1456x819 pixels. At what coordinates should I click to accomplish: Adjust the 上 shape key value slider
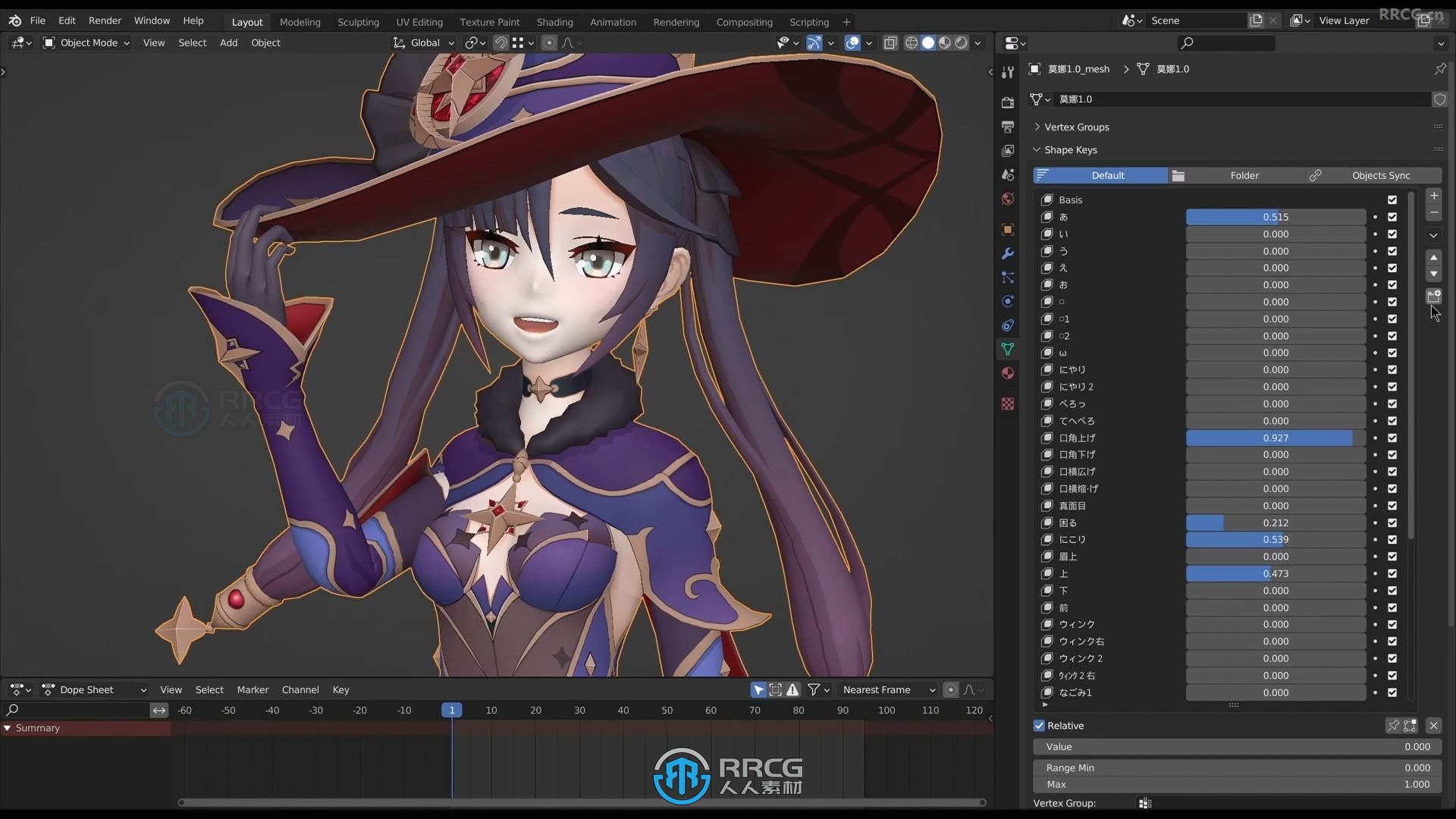coord(1276,574)
